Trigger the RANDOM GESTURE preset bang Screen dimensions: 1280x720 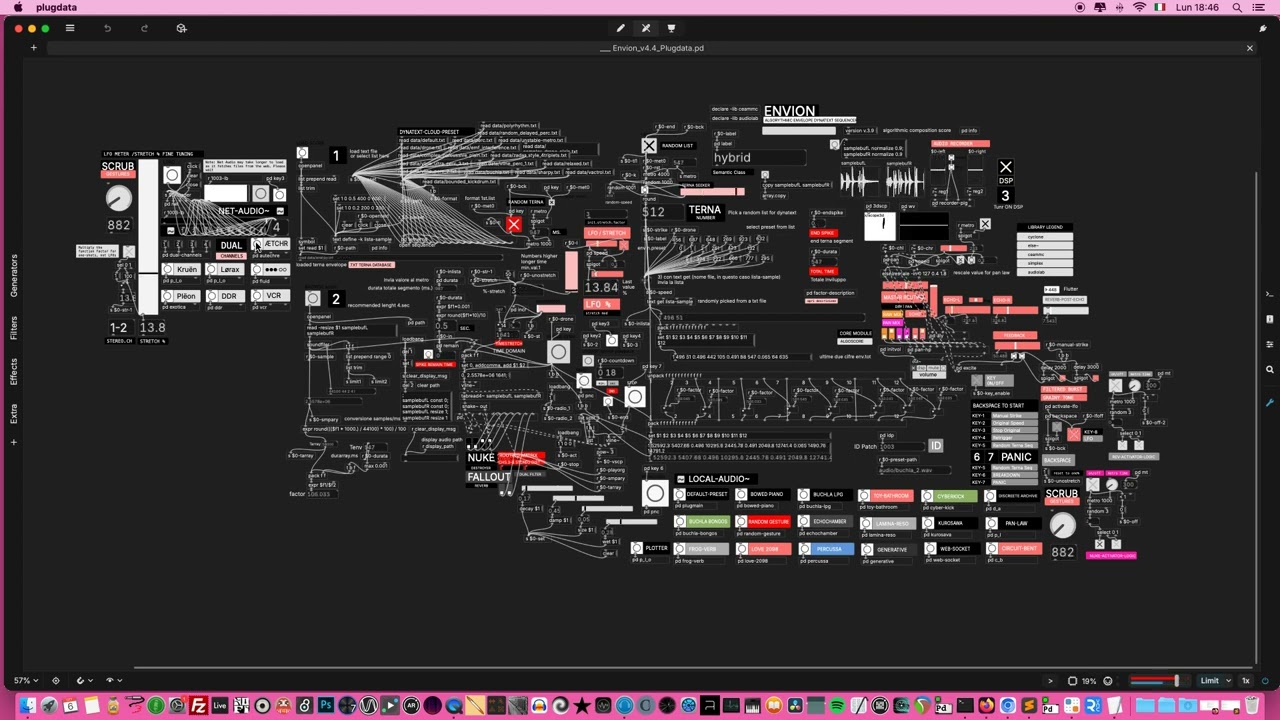tap(741, 522)
